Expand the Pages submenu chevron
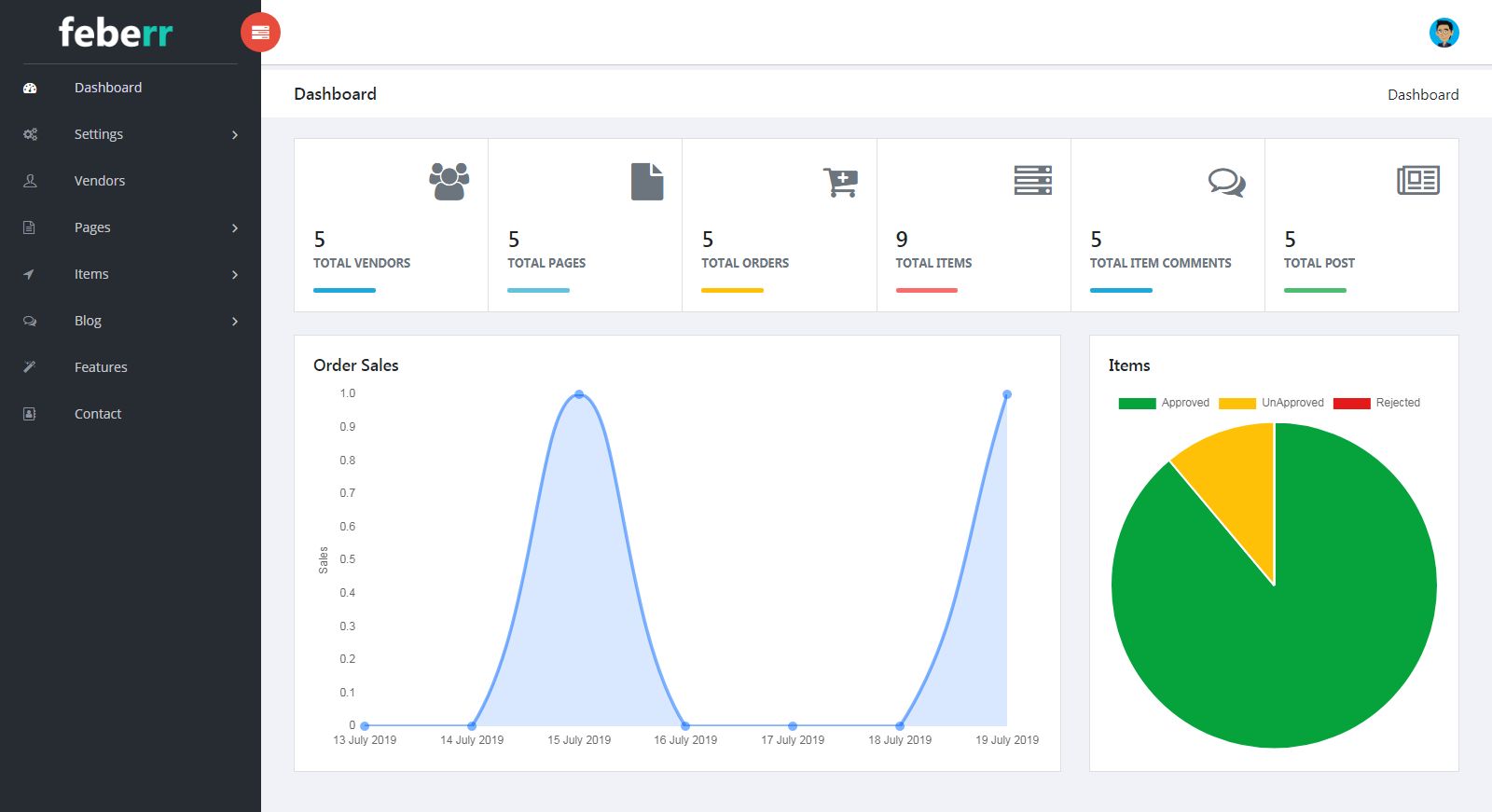The width and height of the screenshot is (1492, 812). (235, 228)
